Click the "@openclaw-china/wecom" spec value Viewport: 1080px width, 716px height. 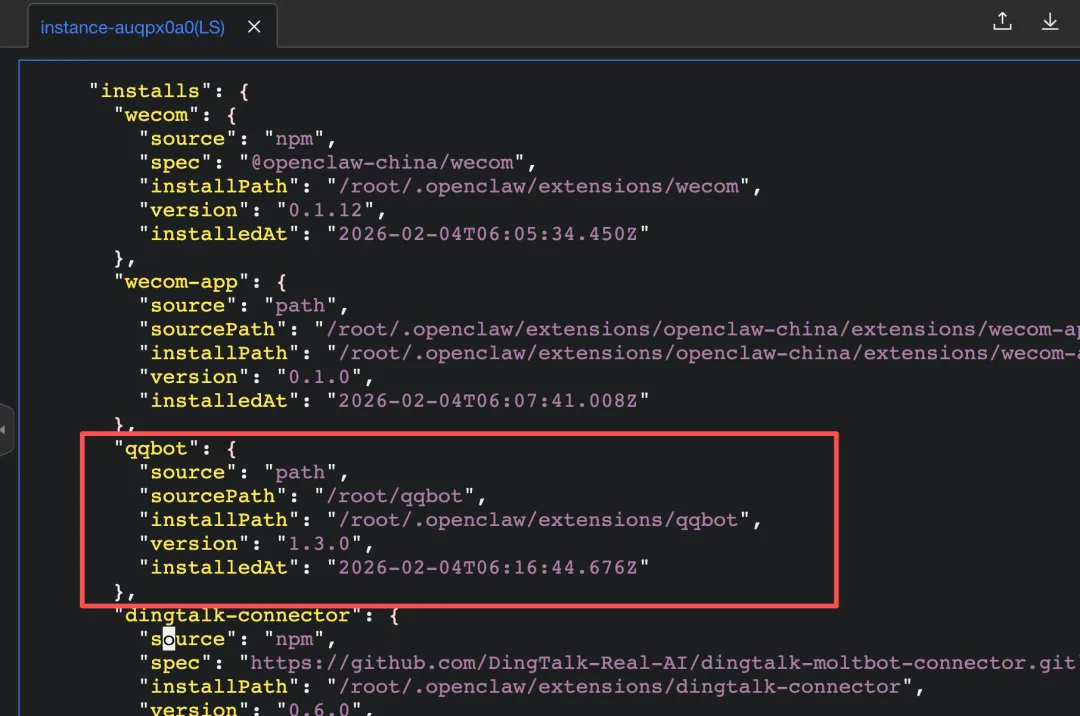[382, 162]
